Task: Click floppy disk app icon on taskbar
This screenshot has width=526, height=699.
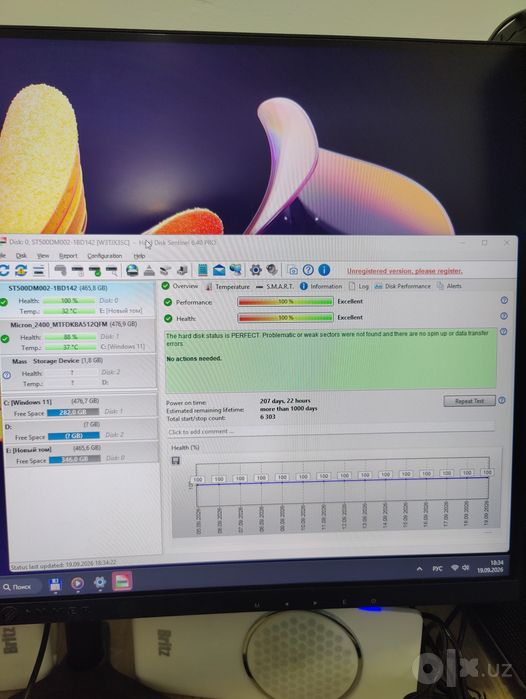Action: pos(55,584)
